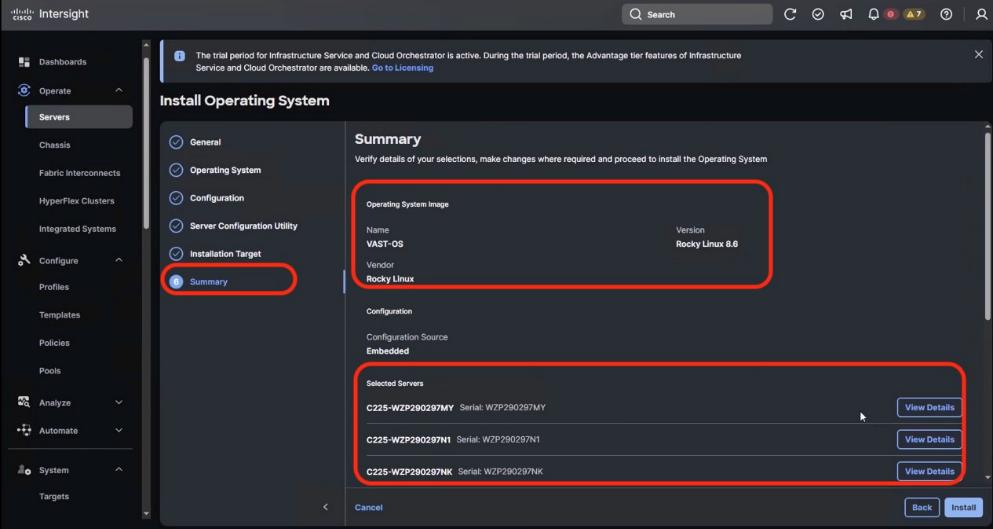The width and height of the screenshot is (993, 529).
Task: Go to the General wizard step
Action: click(205, 142)
